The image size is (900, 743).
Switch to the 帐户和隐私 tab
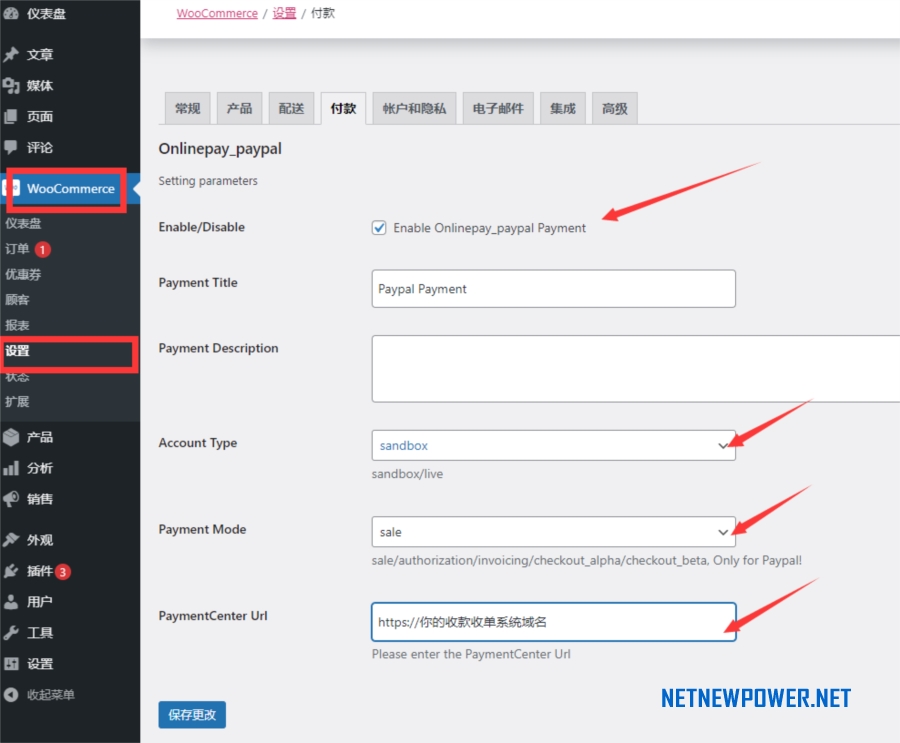(x=414, y=108)
